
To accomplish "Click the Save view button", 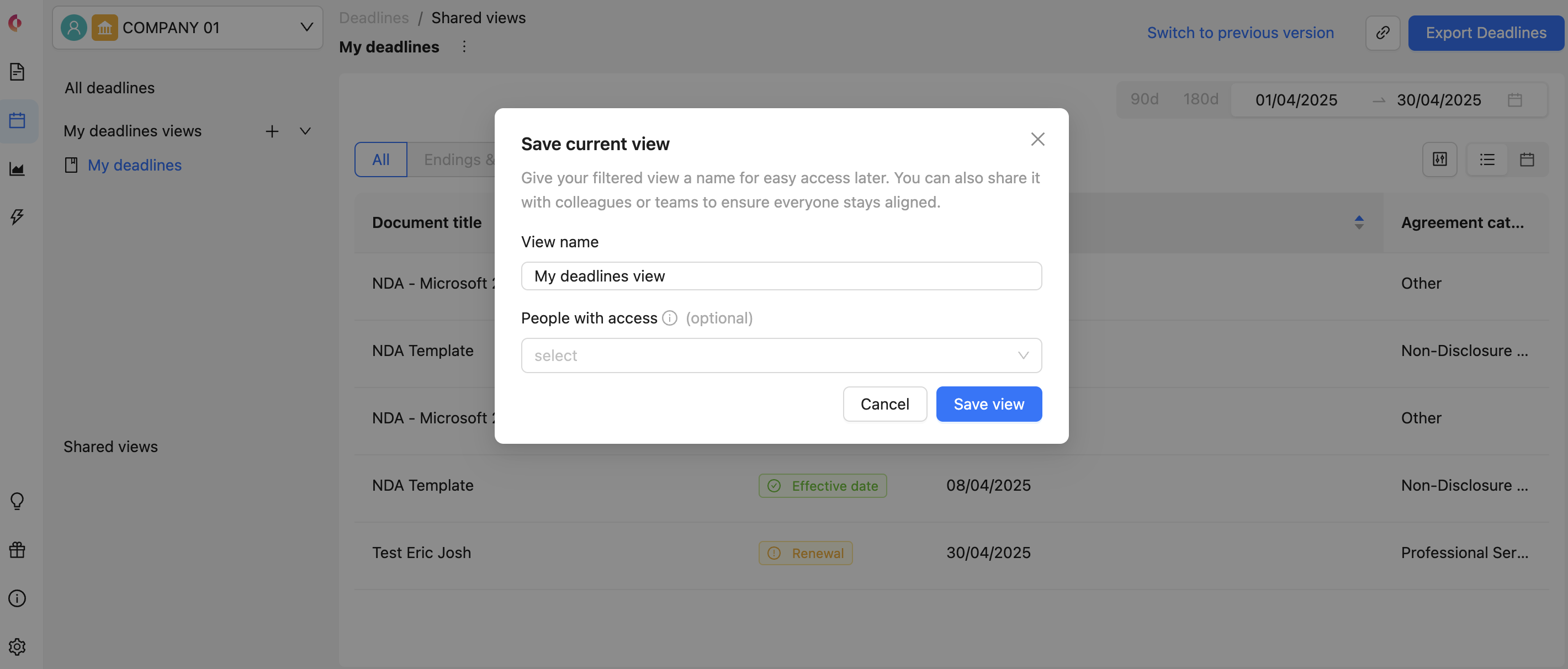I will [x=988, y=404].
